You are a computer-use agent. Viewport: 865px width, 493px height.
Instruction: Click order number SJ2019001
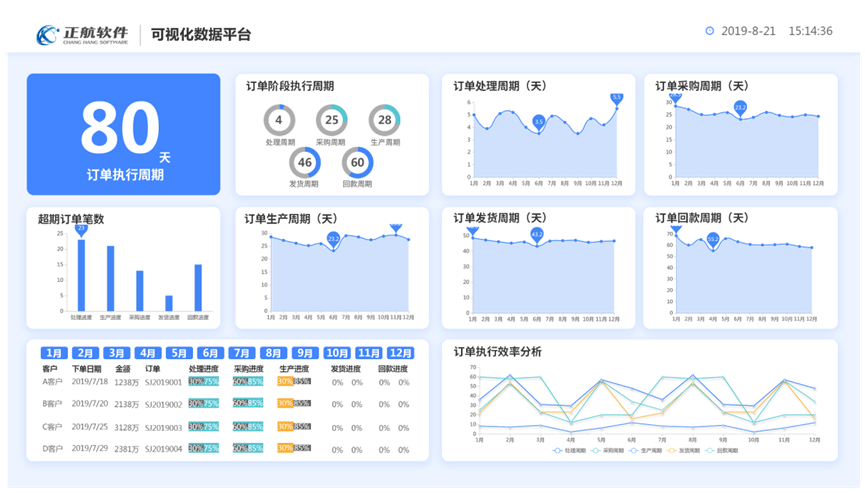pyautogui.click(x=163, y=382)
